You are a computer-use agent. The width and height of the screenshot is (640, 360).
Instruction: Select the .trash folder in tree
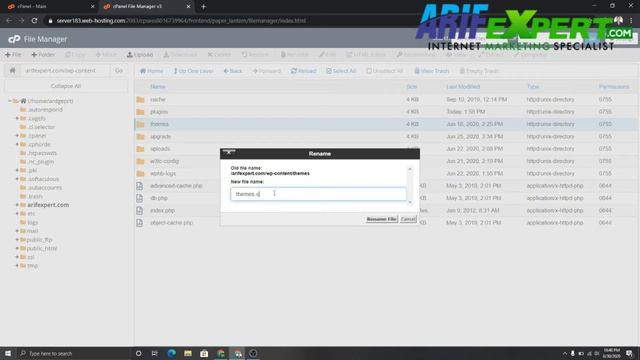(x=34, y=196)
